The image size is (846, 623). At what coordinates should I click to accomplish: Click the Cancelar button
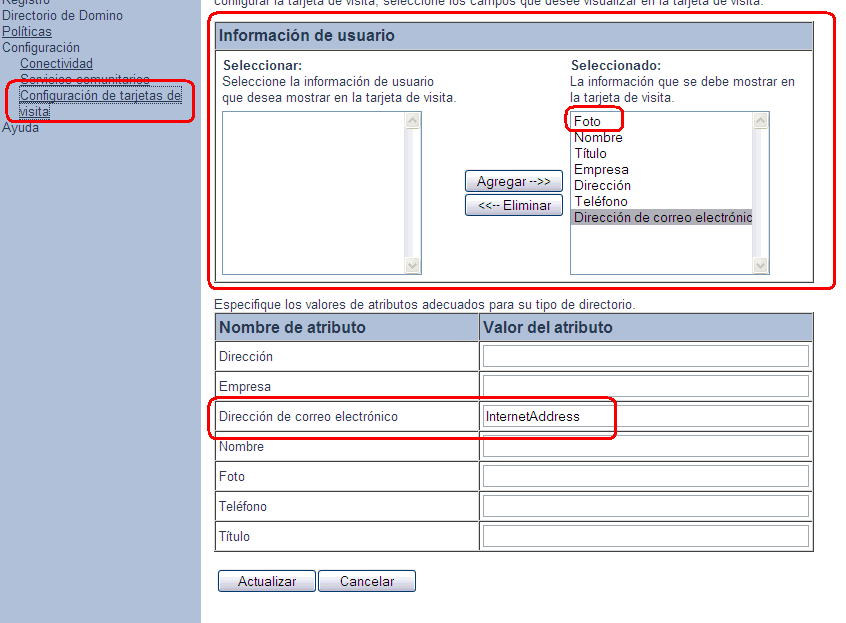(x=367, y=581)
